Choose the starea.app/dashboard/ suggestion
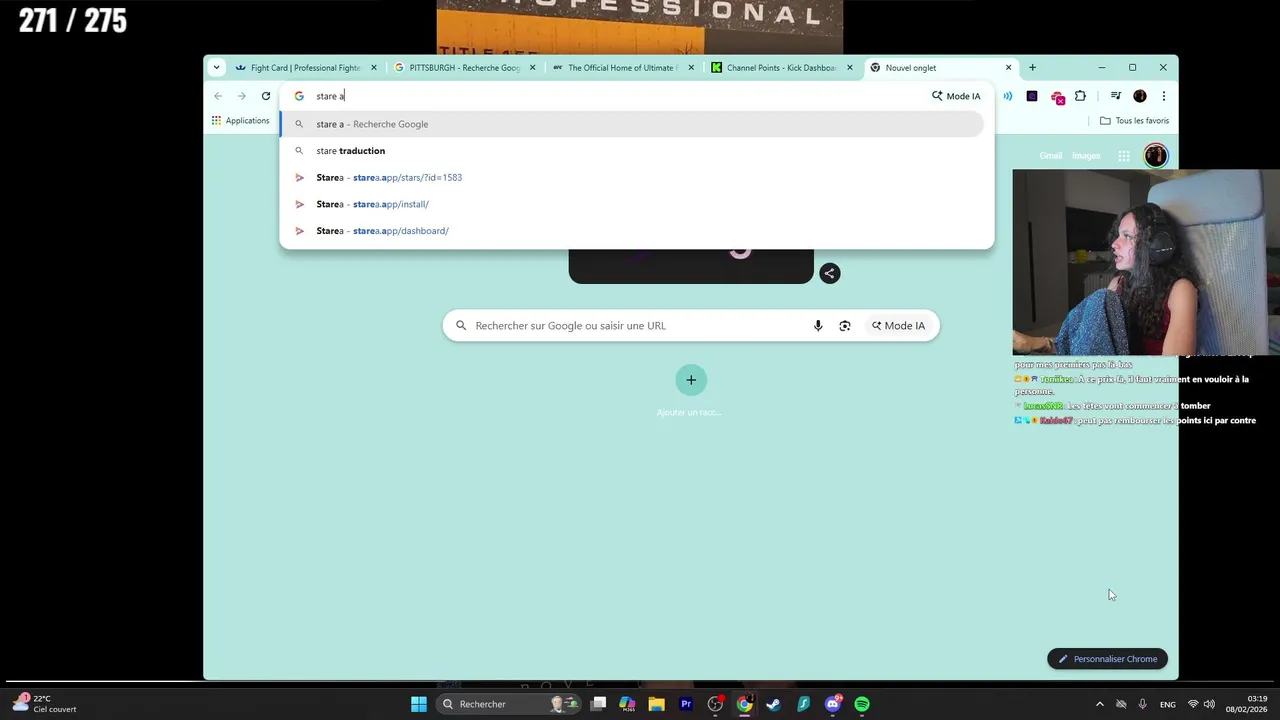Image resolution: width=1280 pixels, height=720 pixels. coord(631,231)
